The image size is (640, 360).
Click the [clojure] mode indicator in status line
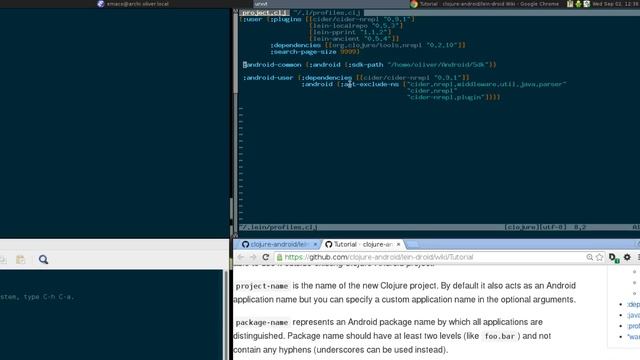(521, 227)
